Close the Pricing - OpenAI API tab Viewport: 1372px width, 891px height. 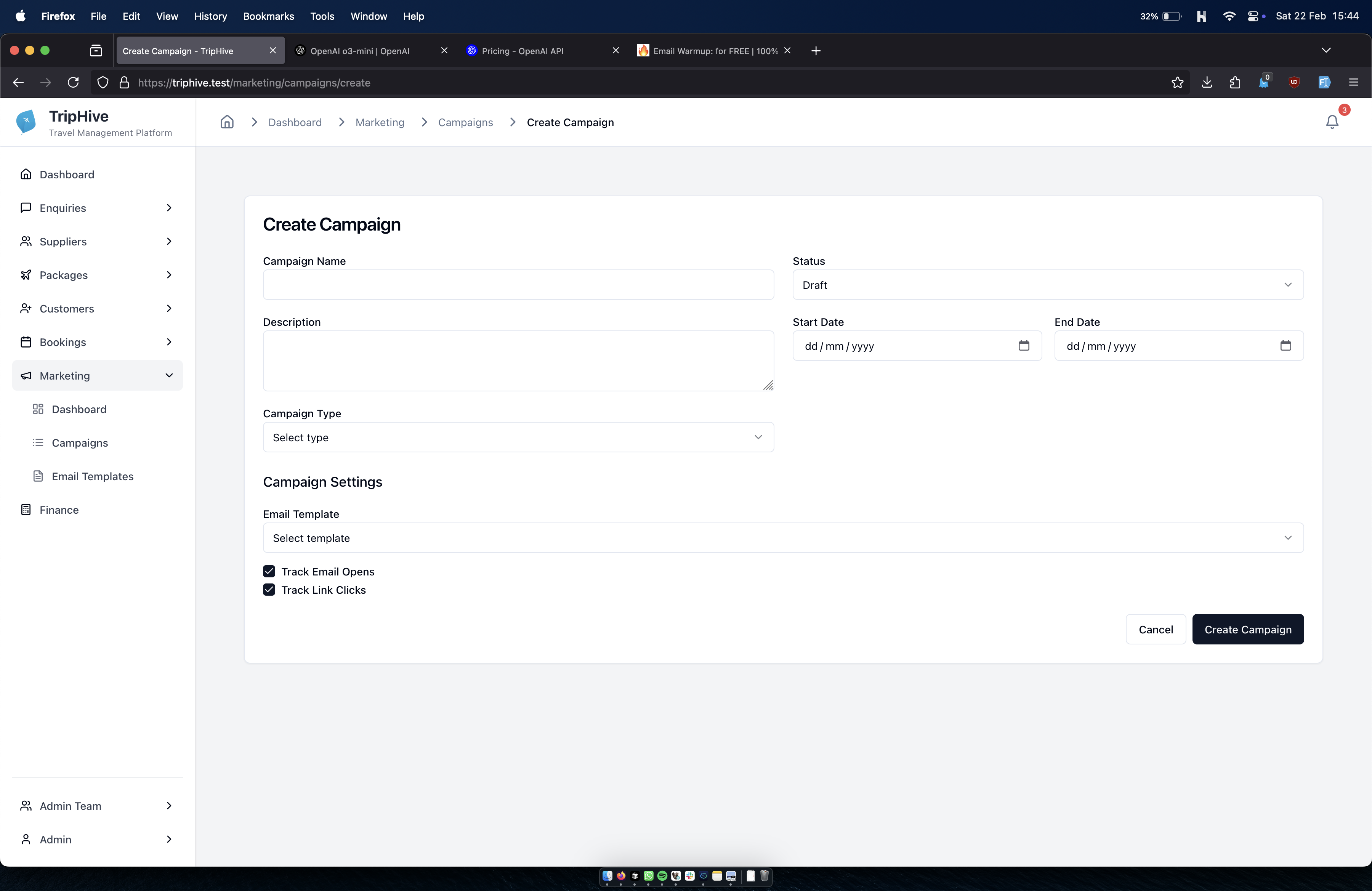coord(615,51)
